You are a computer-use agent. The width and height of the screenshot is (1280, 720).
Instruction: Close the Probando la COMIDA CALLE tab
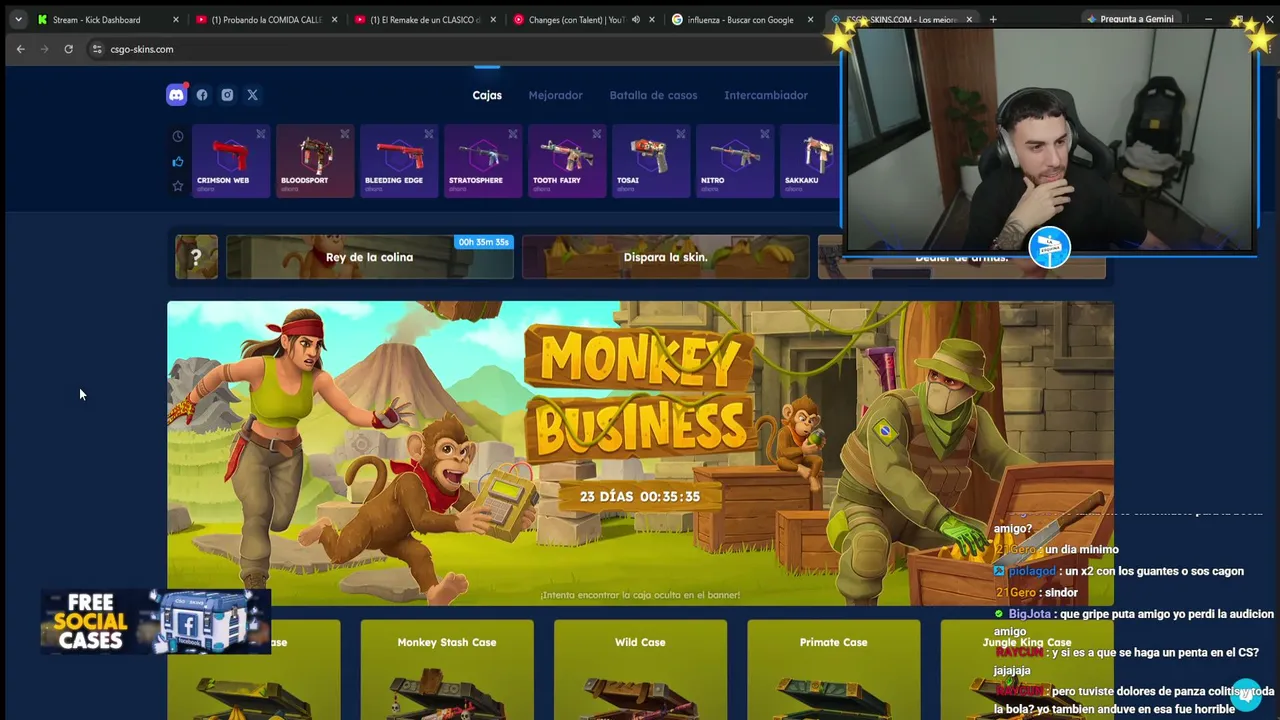334,19
